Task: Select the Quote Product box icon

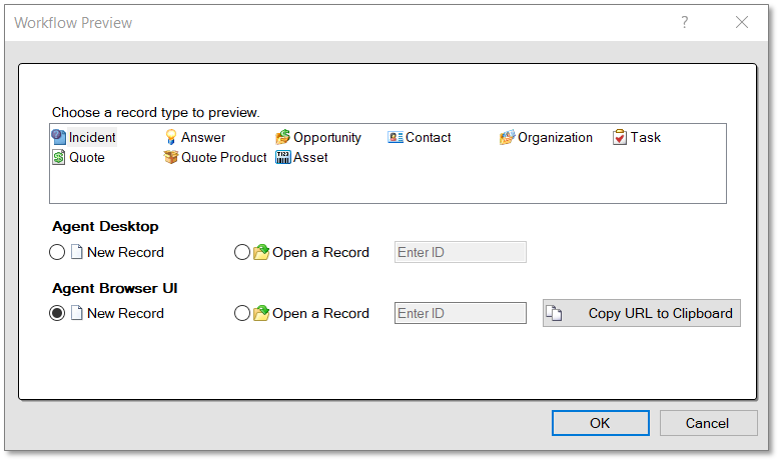Action: tap(171, 158)
